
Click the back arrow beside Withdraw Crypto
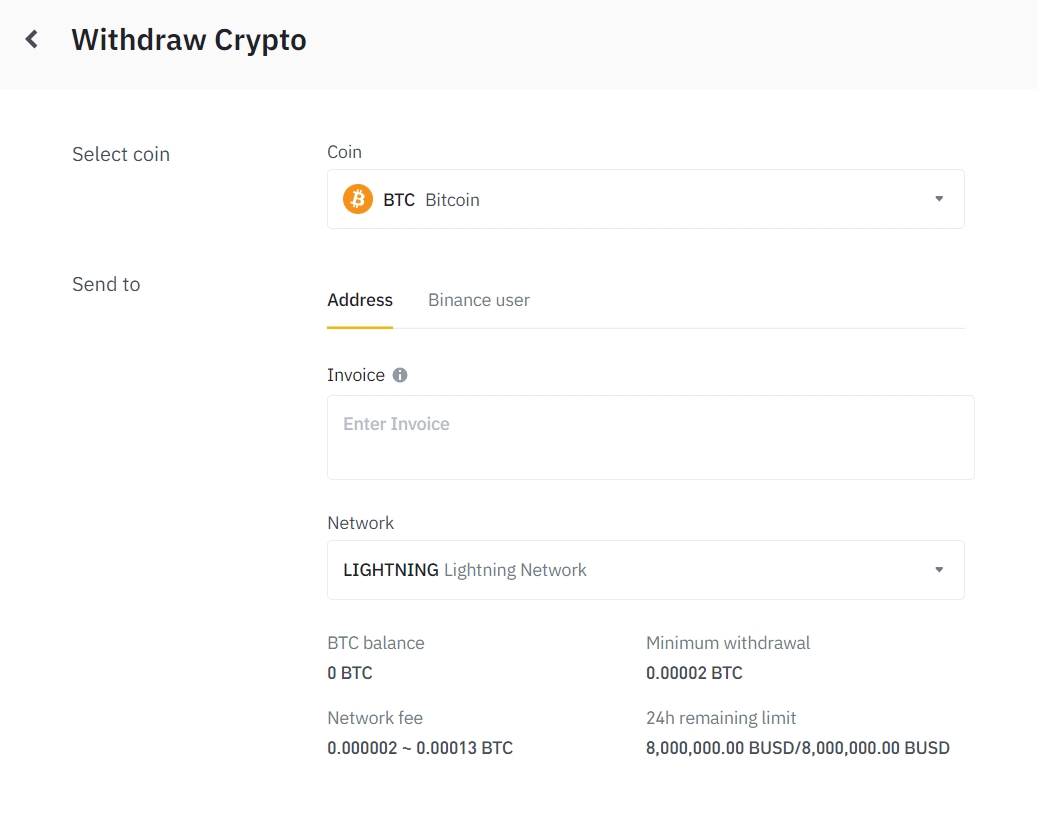(32, 40)
